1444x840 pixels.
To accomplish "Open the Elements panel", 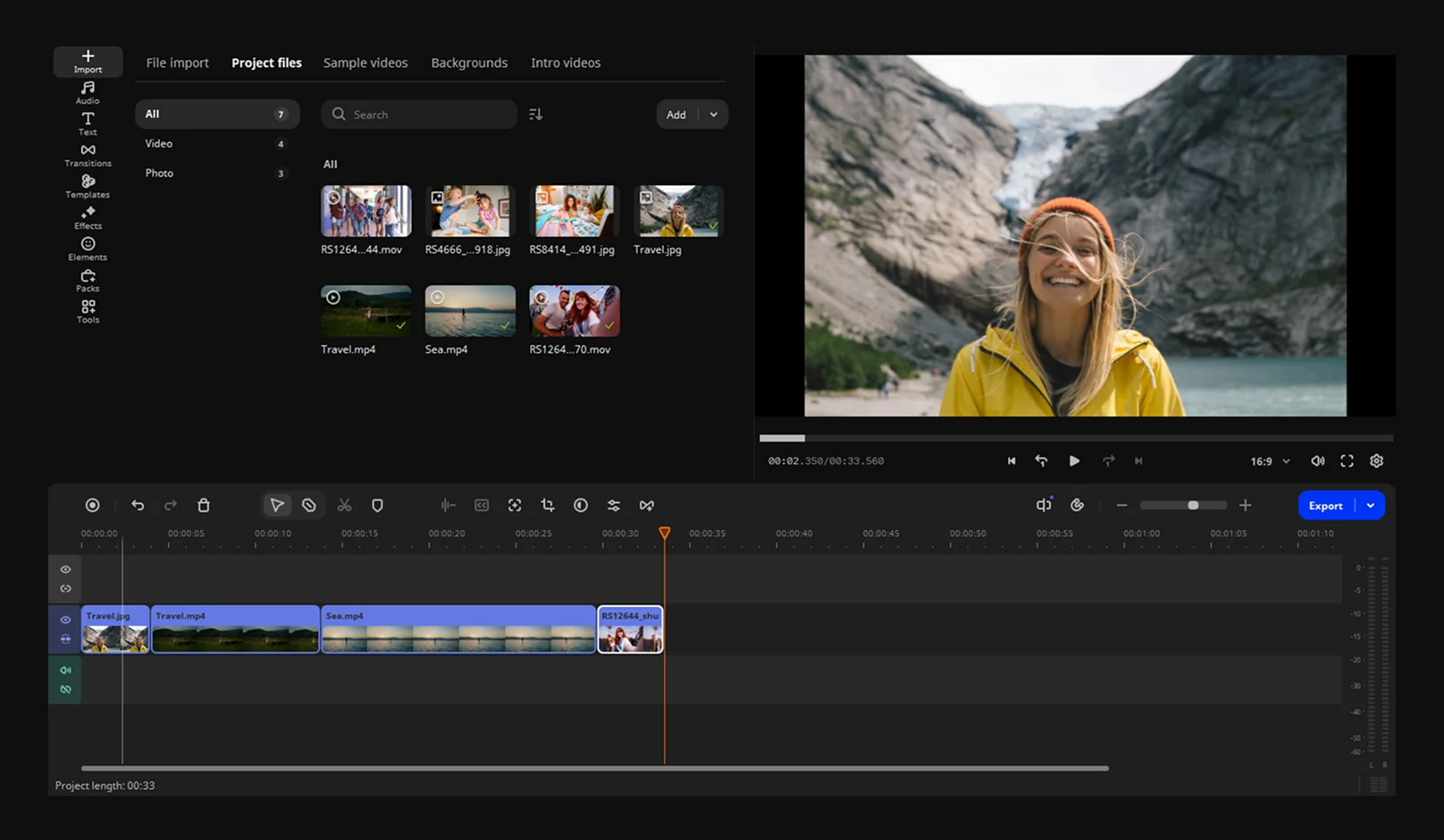I will pos(88,249).
